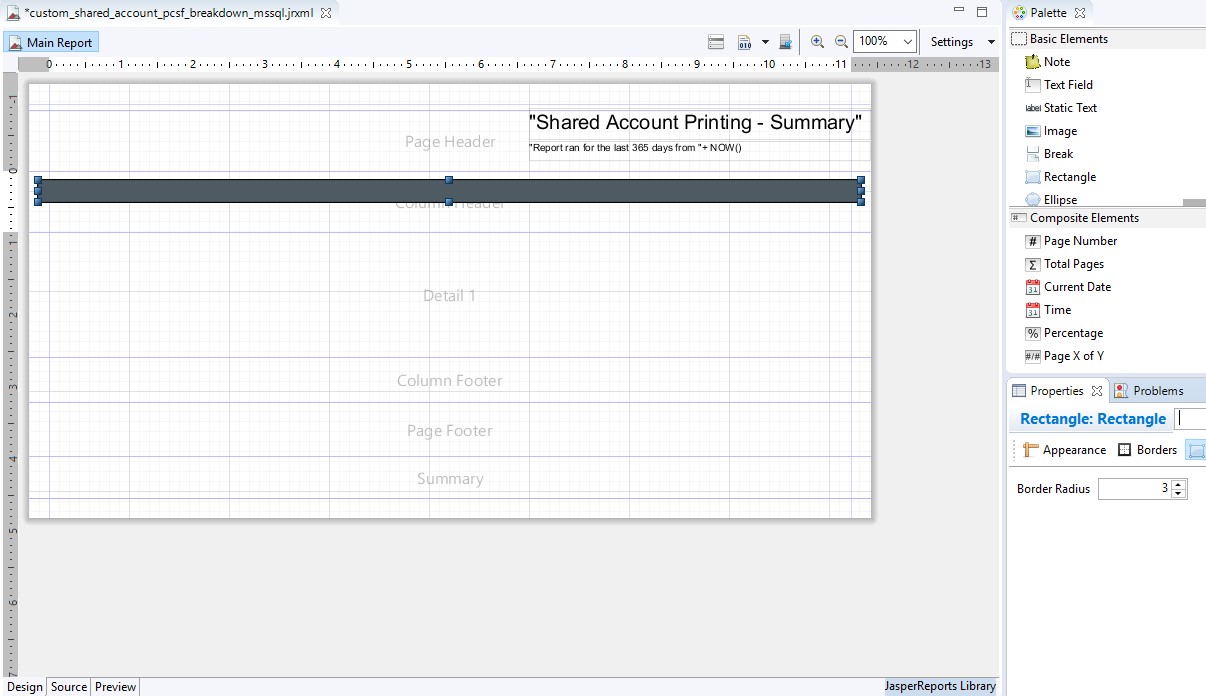1206x696 pixels.
Task: Select the Static Text palette element
Action: [1061, 108]
